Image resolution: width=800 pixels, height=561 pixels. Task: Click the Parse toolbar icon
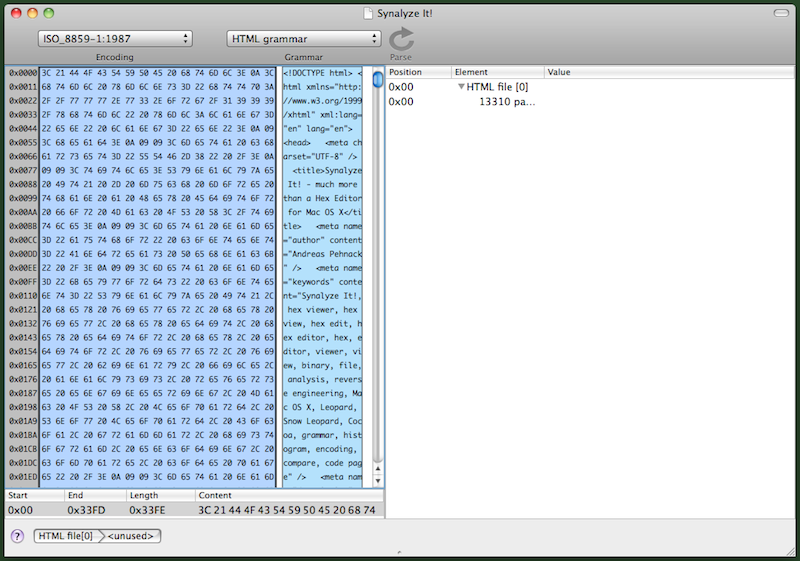click(401, 40)
